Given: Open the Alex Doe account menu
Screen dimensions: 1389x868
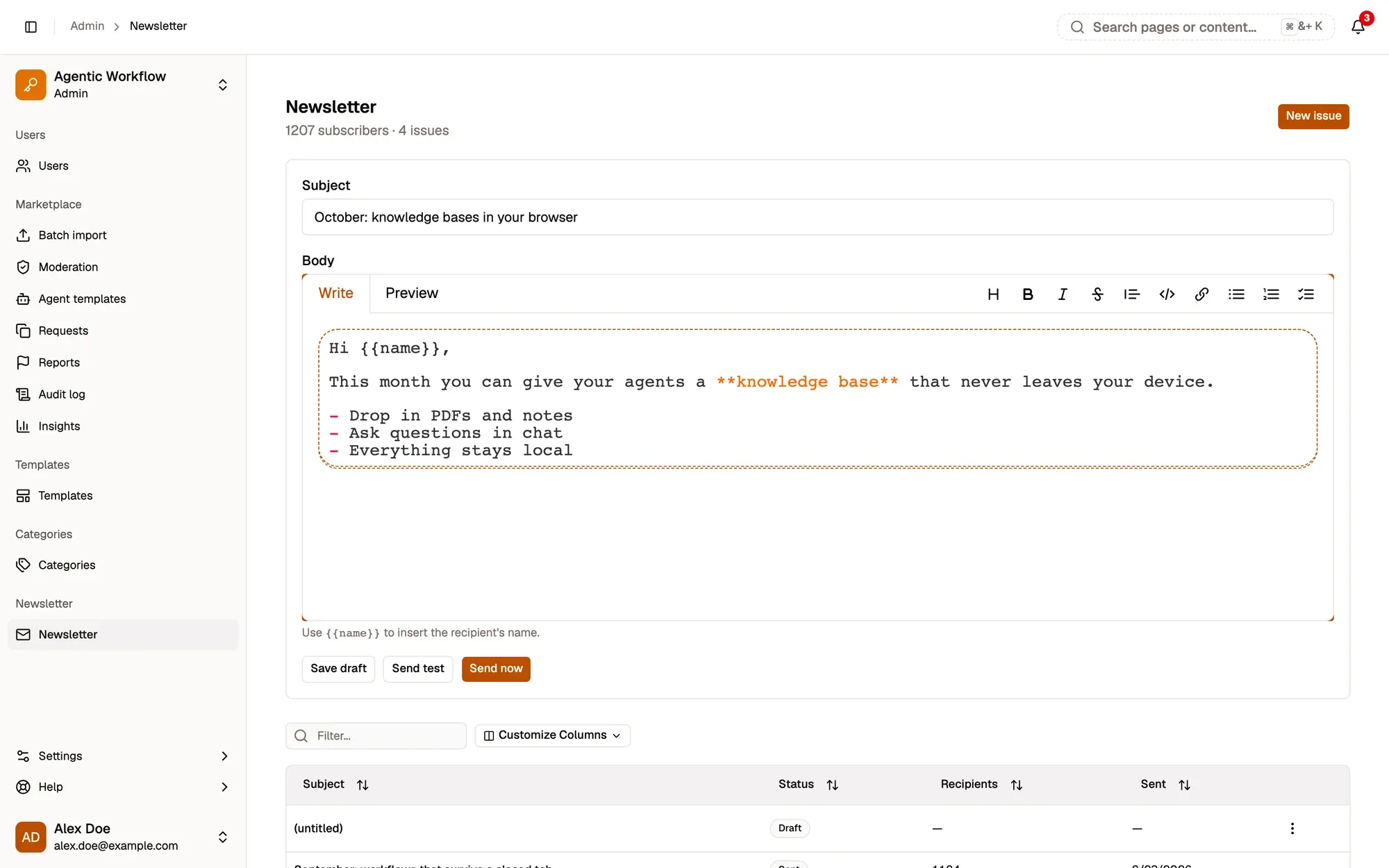Looking at the screenshot, I should coord(123,837).
